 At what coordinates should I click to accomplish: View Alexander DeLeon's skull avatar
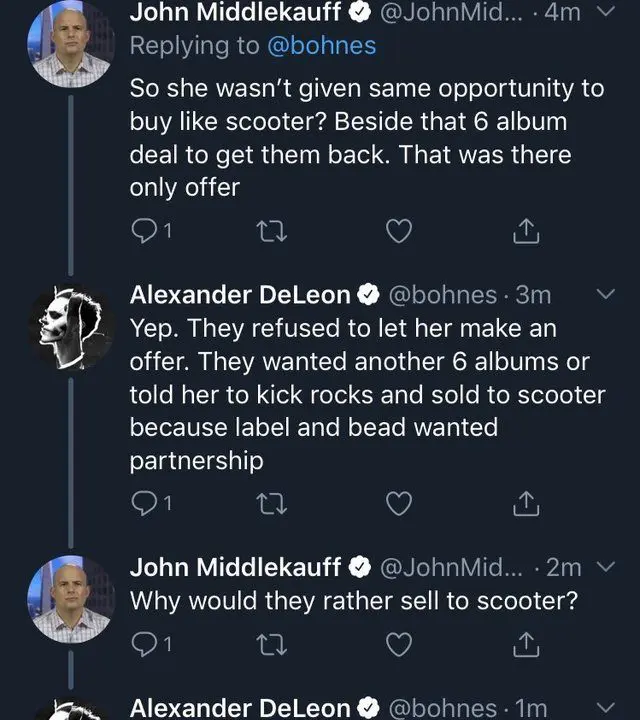pos(70,326)
